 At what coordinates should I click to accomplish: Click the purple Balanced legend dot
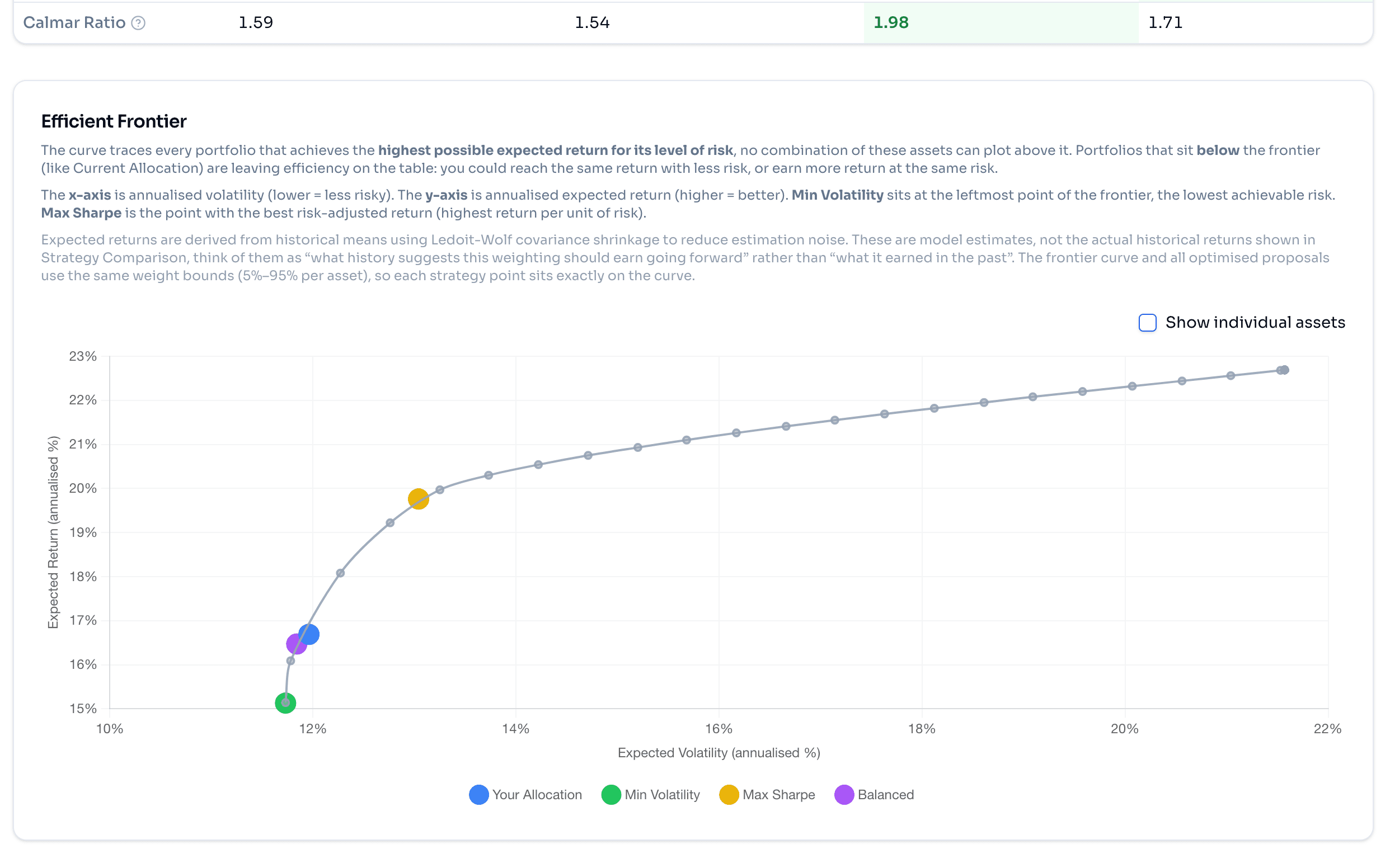pos(844,795)
